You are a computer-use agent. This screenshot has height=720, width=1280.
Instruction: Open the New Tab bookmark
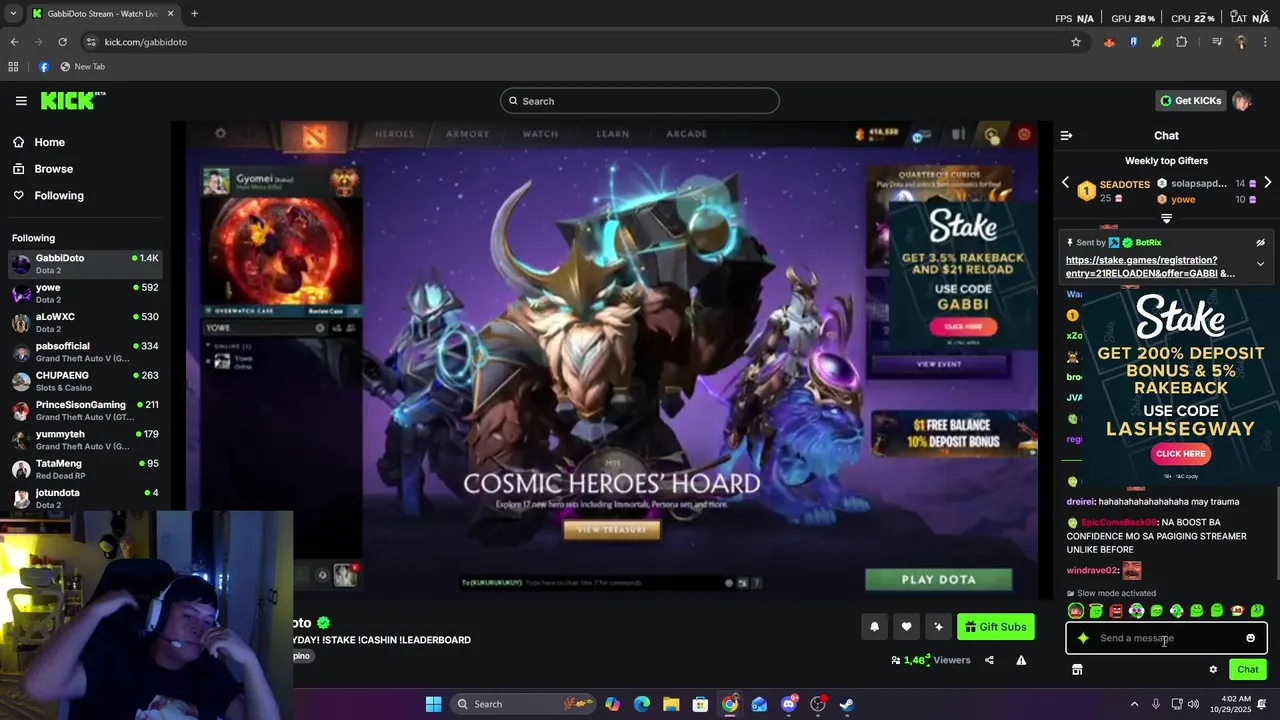click(82, 67)
